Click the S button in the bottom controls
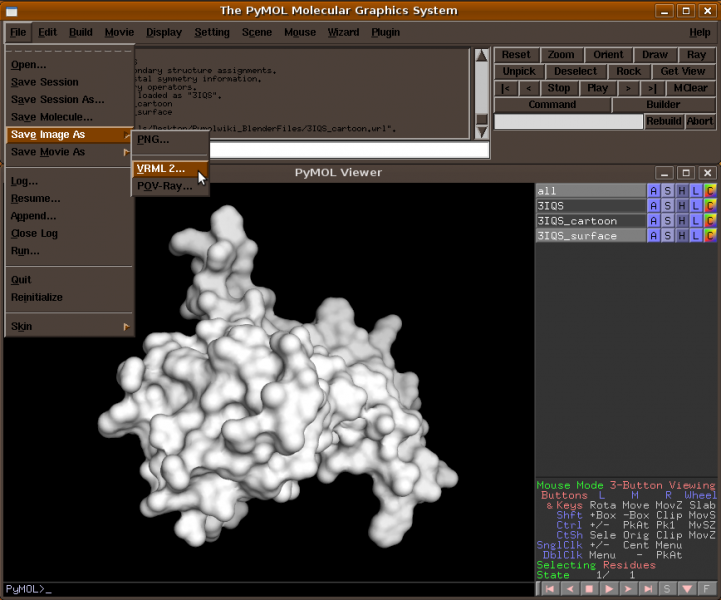721x600 pixels. 667,589
